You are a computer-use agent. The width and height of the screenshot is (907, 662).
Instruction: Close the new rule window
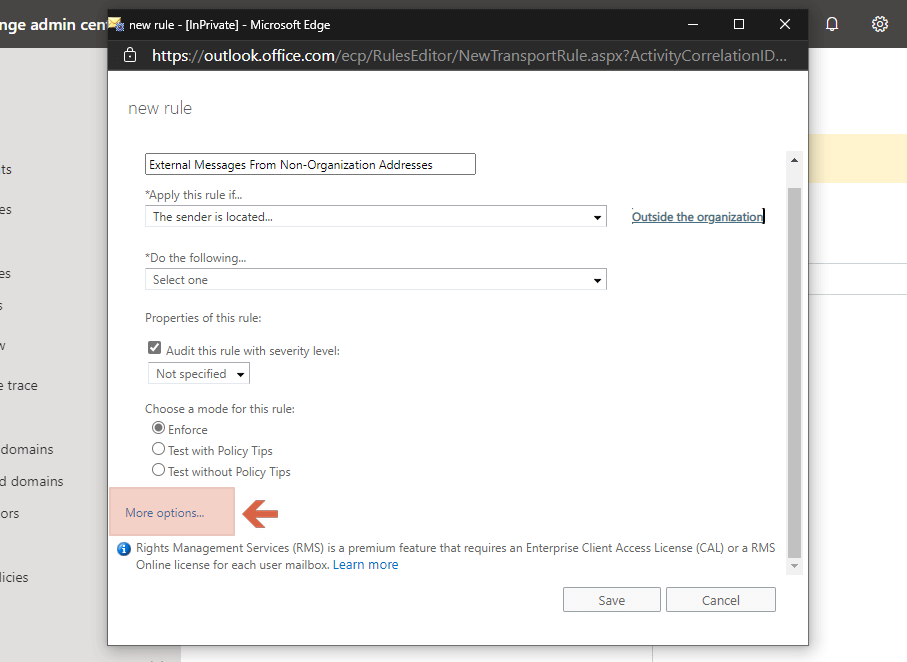pos(784,24)
